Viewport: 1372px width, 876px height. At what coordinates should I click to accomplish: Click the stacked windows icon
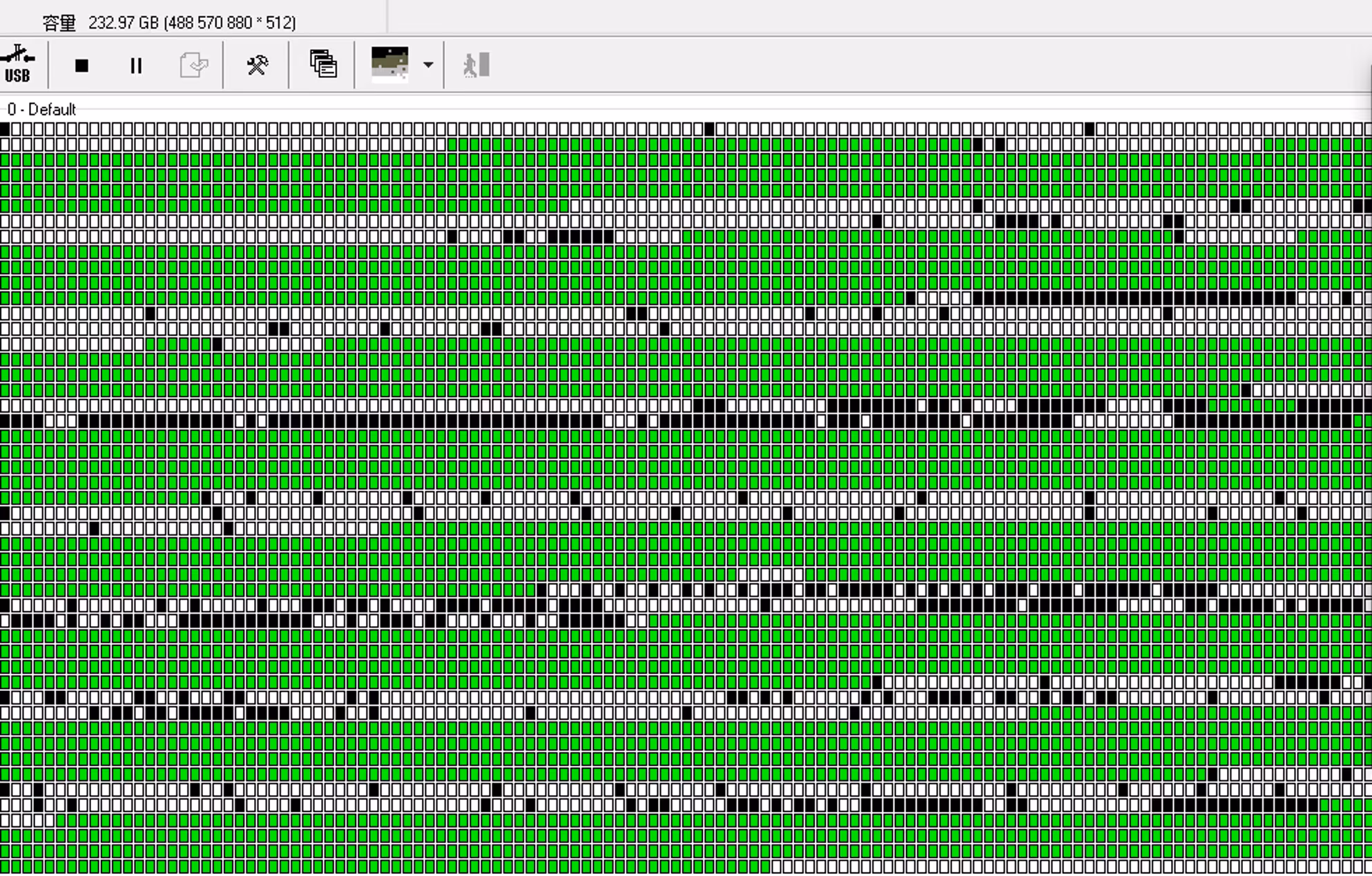(323, 64)
